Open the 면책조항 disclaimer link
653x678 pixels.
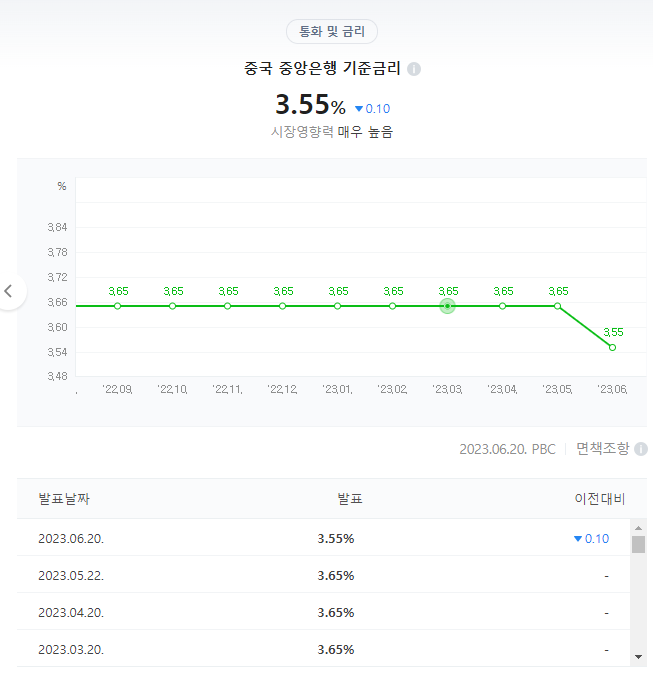tap(602, 449)
